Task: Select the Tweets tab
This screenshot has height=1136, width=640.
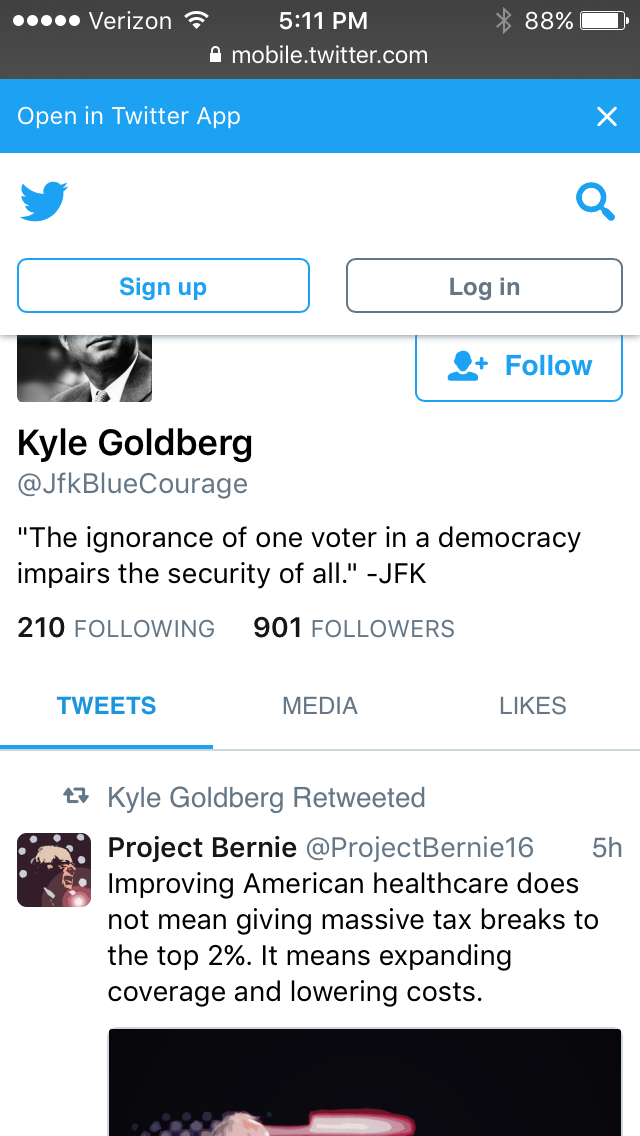Action: point(106,706)
